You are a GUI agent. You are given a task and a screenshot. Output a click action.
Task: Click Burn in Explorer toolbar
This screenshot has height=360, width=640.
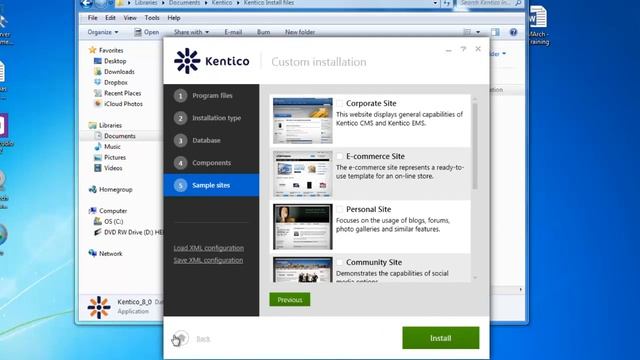[263, 32]
